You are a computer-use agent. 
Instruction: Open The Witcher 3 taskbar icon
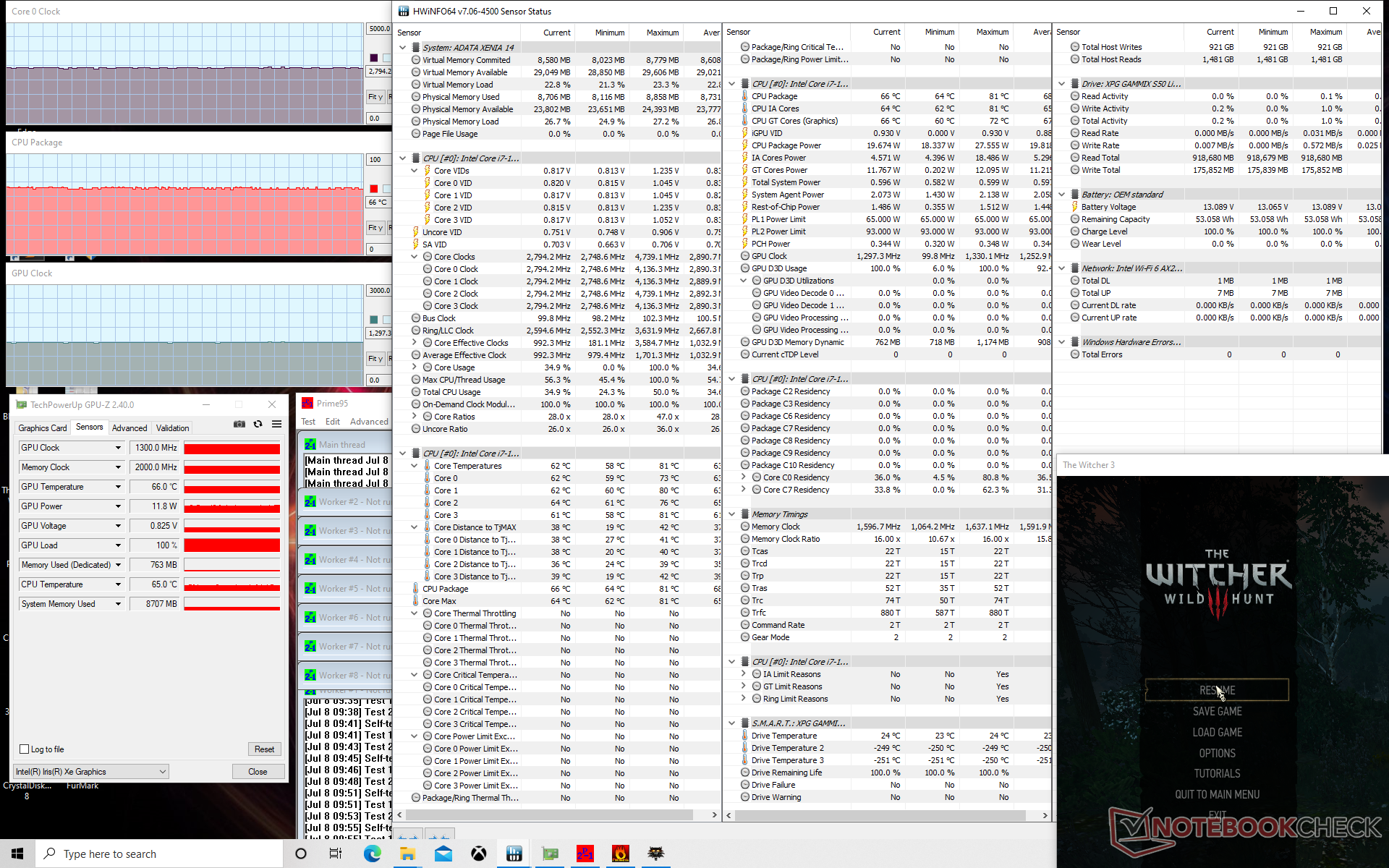click(655, 854)
